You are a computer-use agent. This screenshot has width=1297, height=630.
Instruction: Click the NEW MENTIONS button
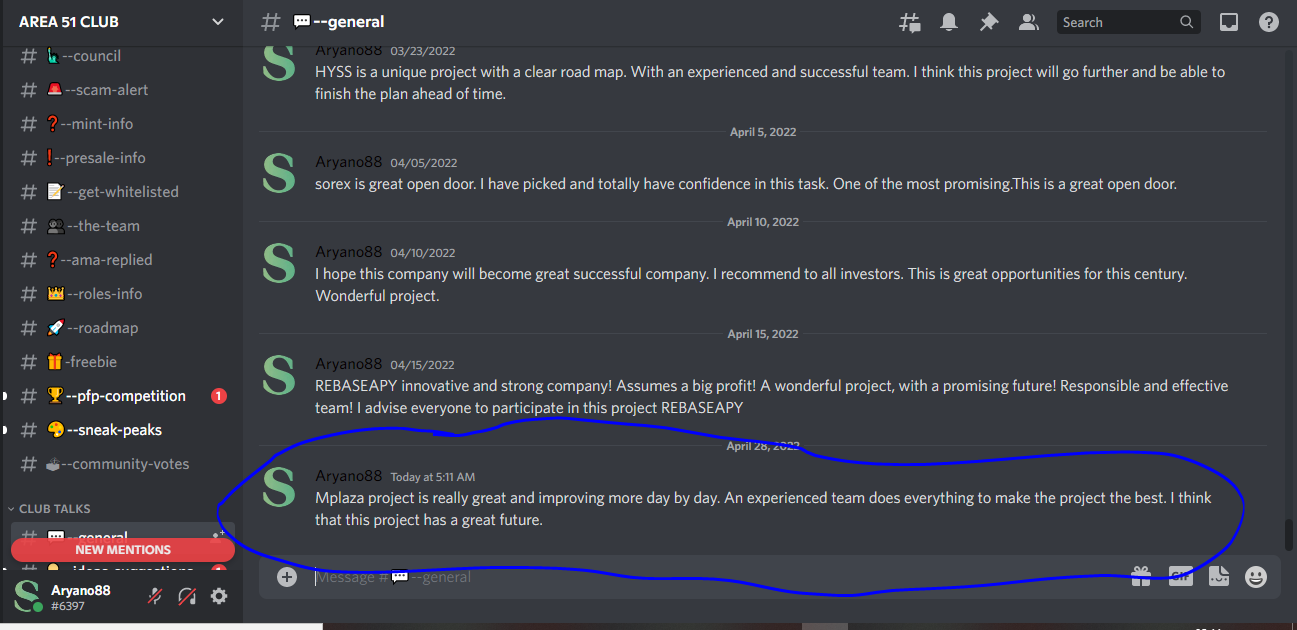pos(123,550)
